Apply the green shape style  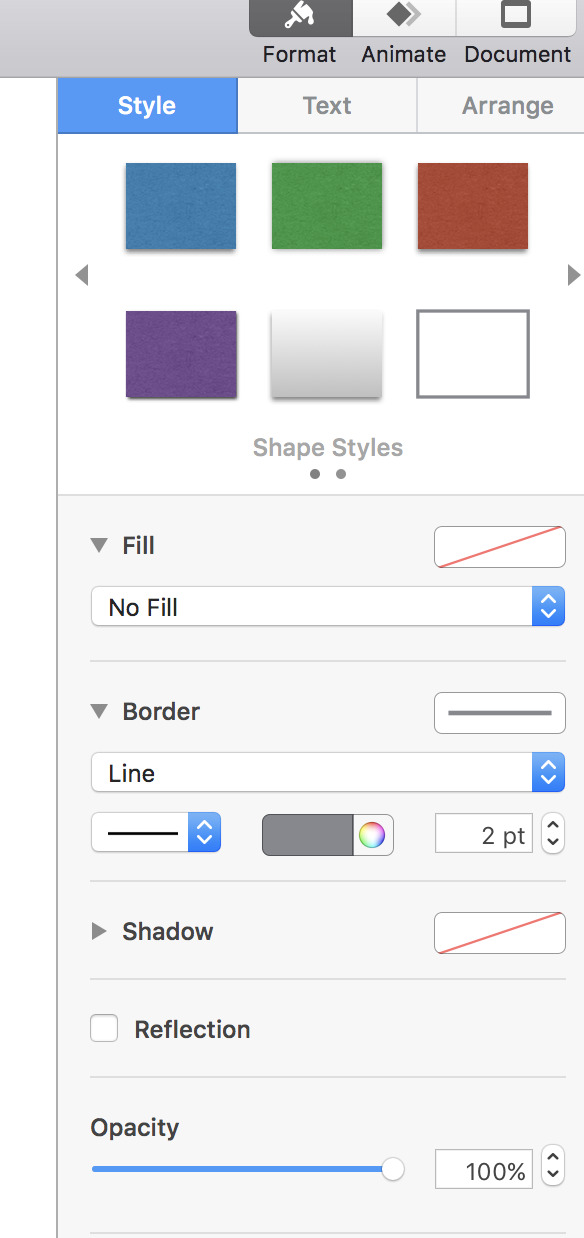327,206
